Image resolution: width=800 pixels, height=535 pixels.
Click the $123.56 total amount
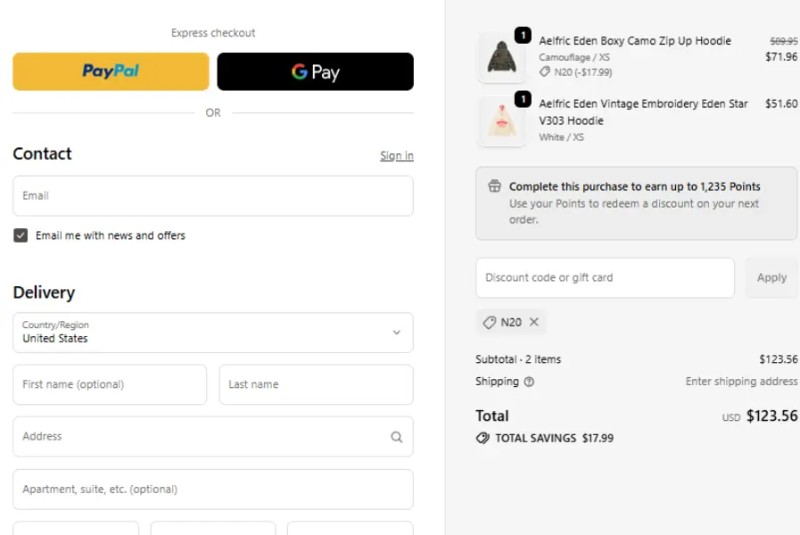772,416
